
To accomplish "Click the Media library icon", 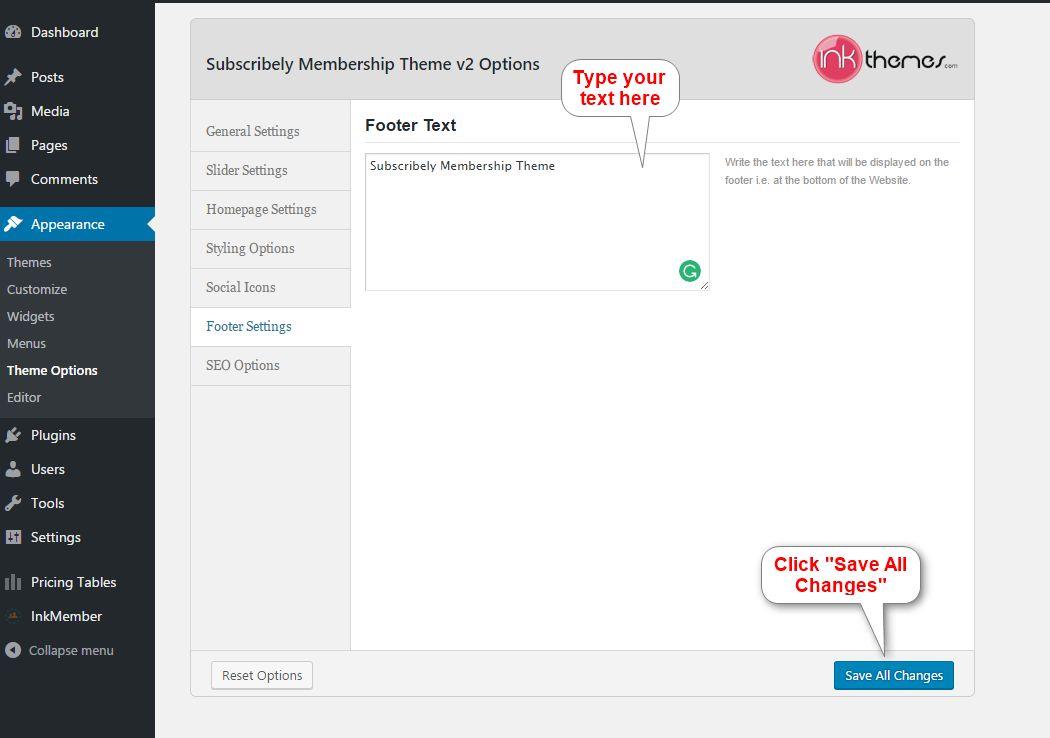I will 13,111.
